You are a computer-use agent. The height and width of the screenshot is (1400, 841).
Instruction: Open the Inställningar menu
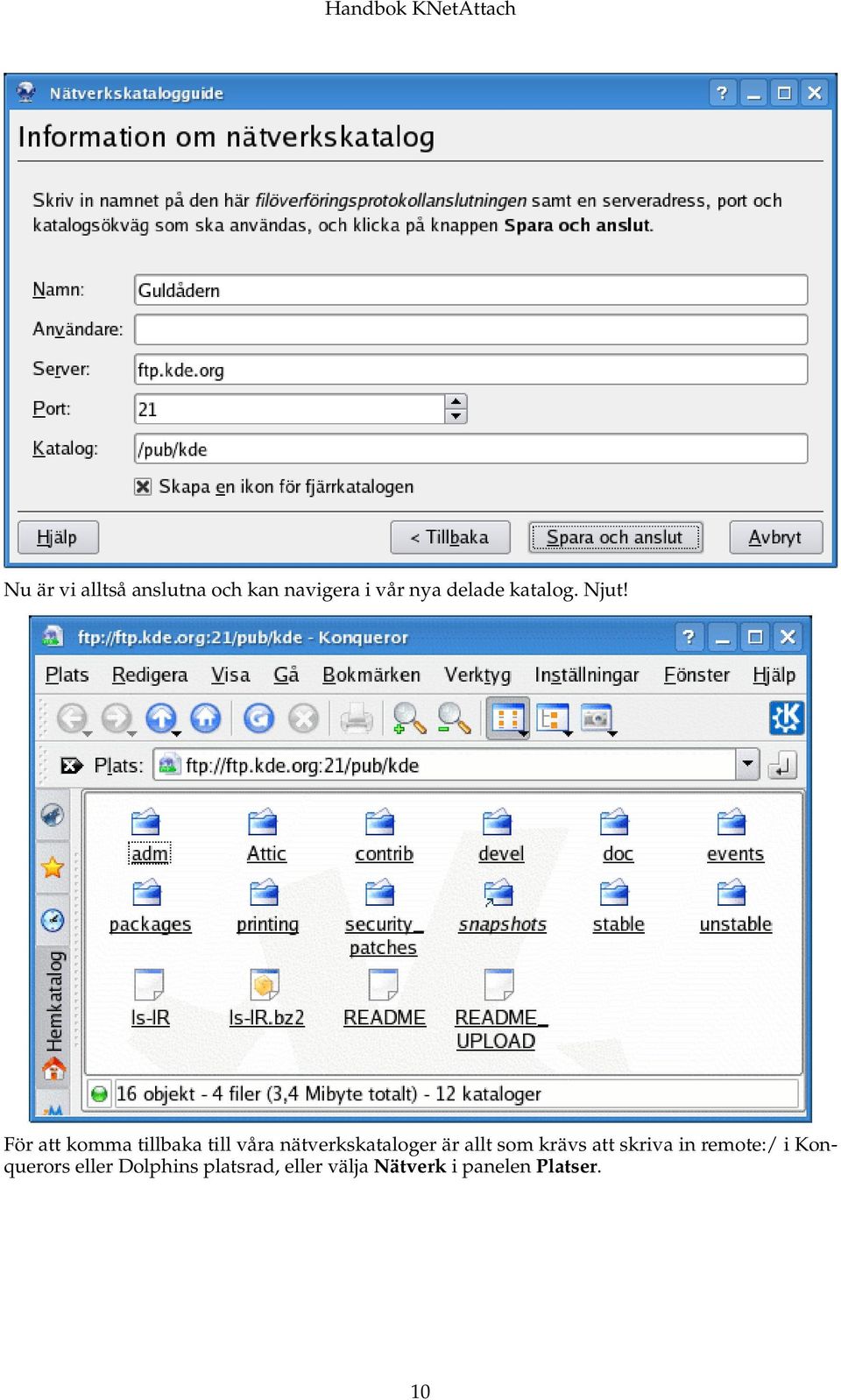[586, 675]
